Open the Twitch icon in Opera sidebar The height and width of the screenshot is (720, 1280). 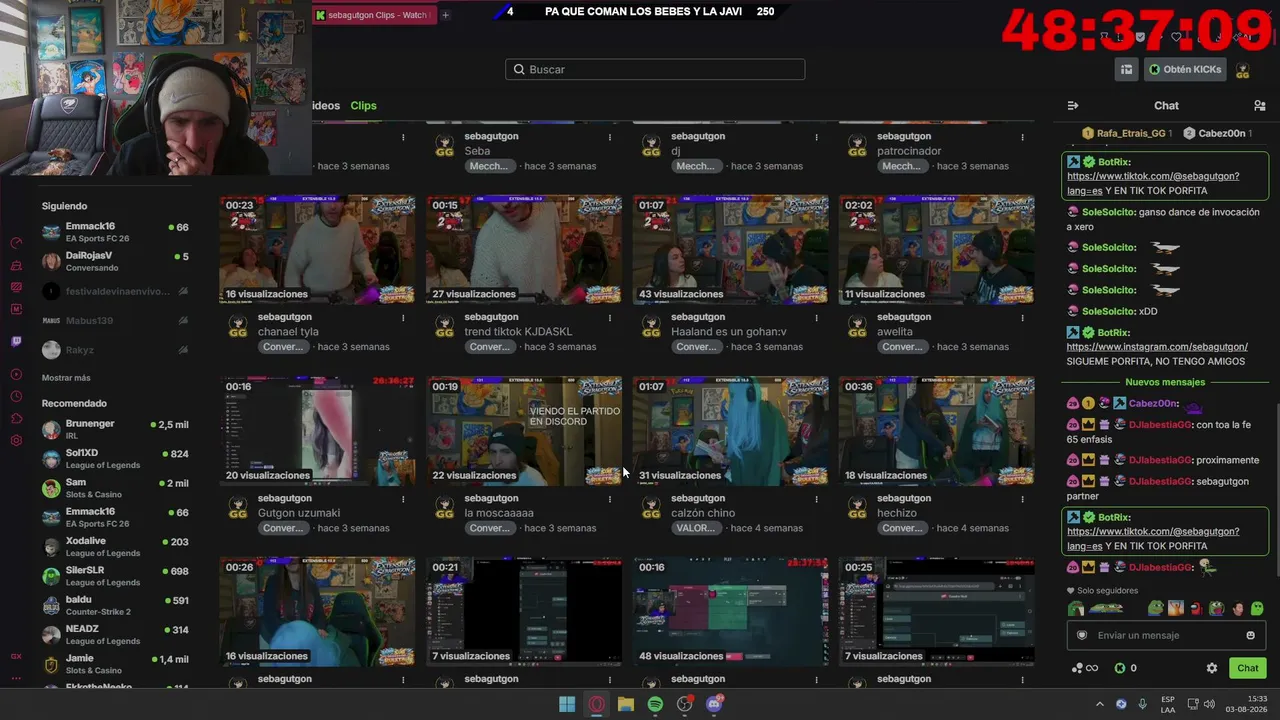[16, 342]
